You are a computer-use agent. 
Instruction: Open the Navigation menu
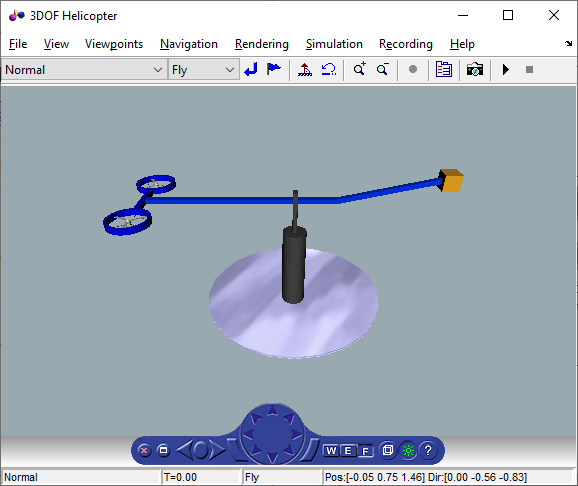point(189,44)
